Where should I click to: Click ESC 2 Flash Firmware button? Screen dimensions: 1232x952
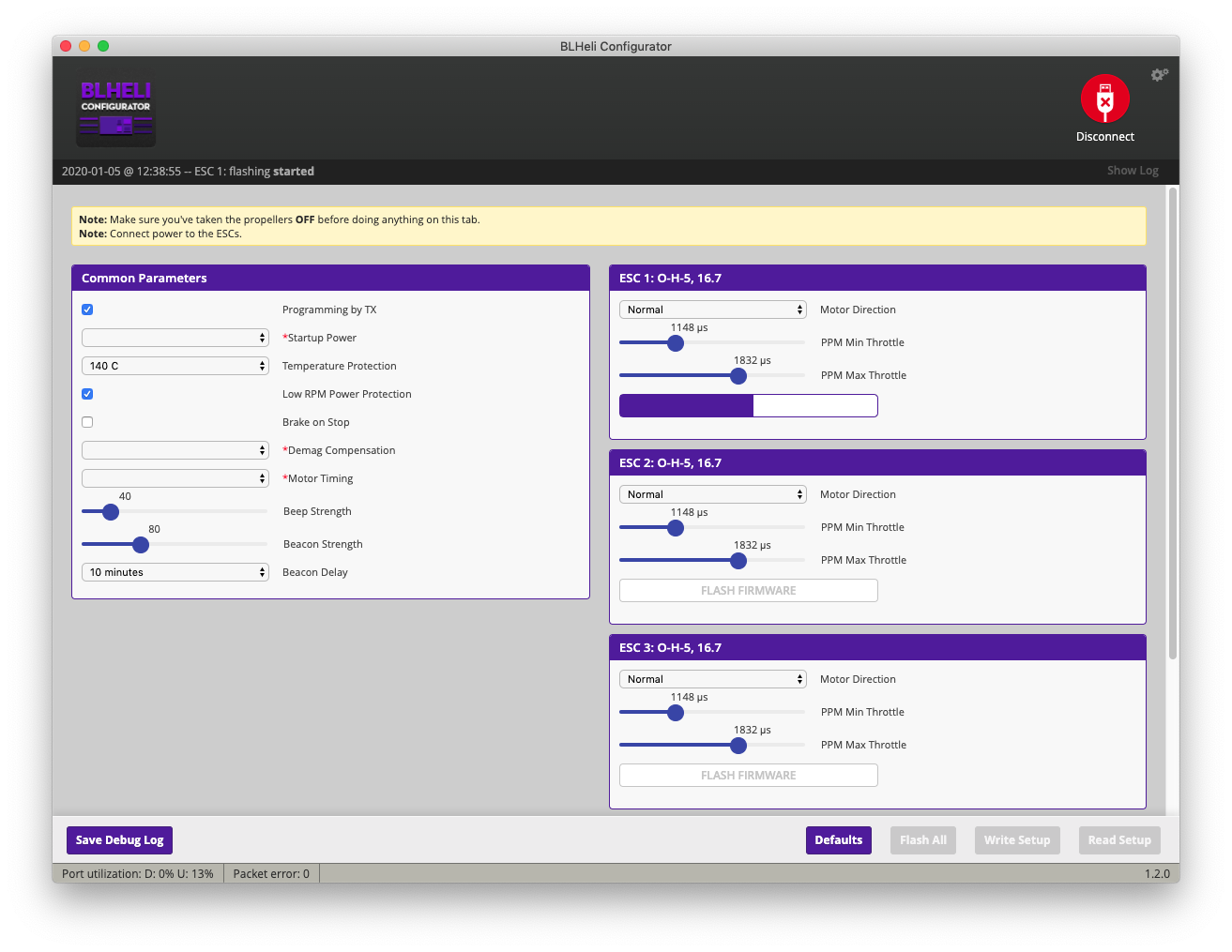pyautogui.click(x=749, y=590)
